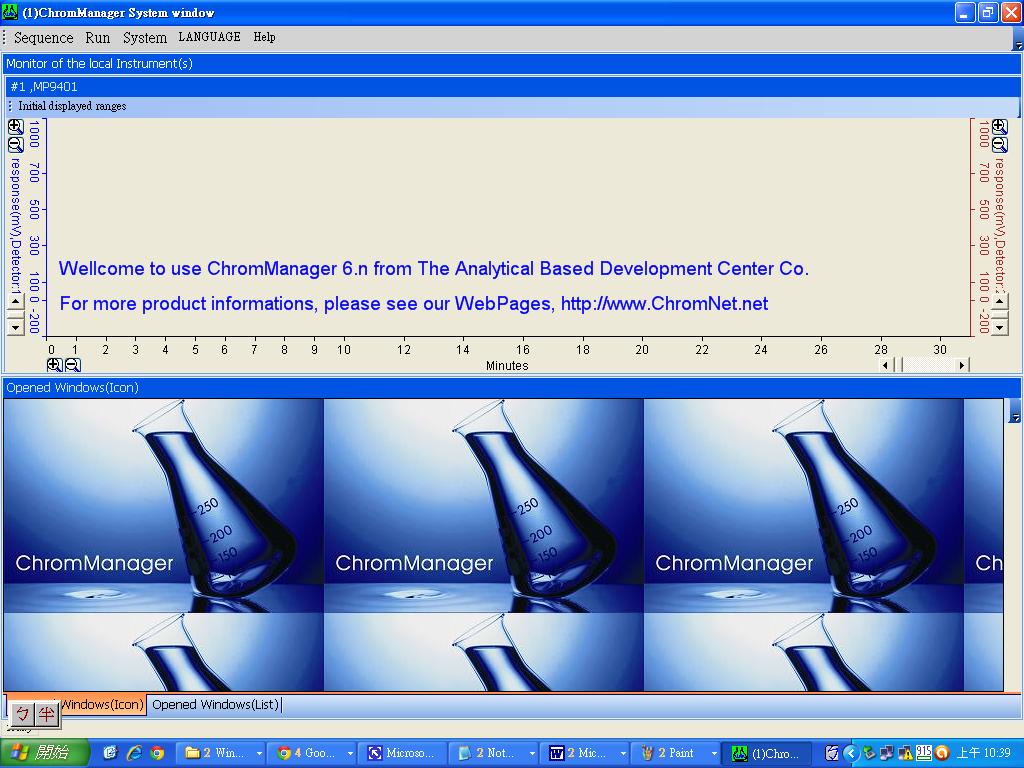Click the system clock showing 10:39

[984, 753]
